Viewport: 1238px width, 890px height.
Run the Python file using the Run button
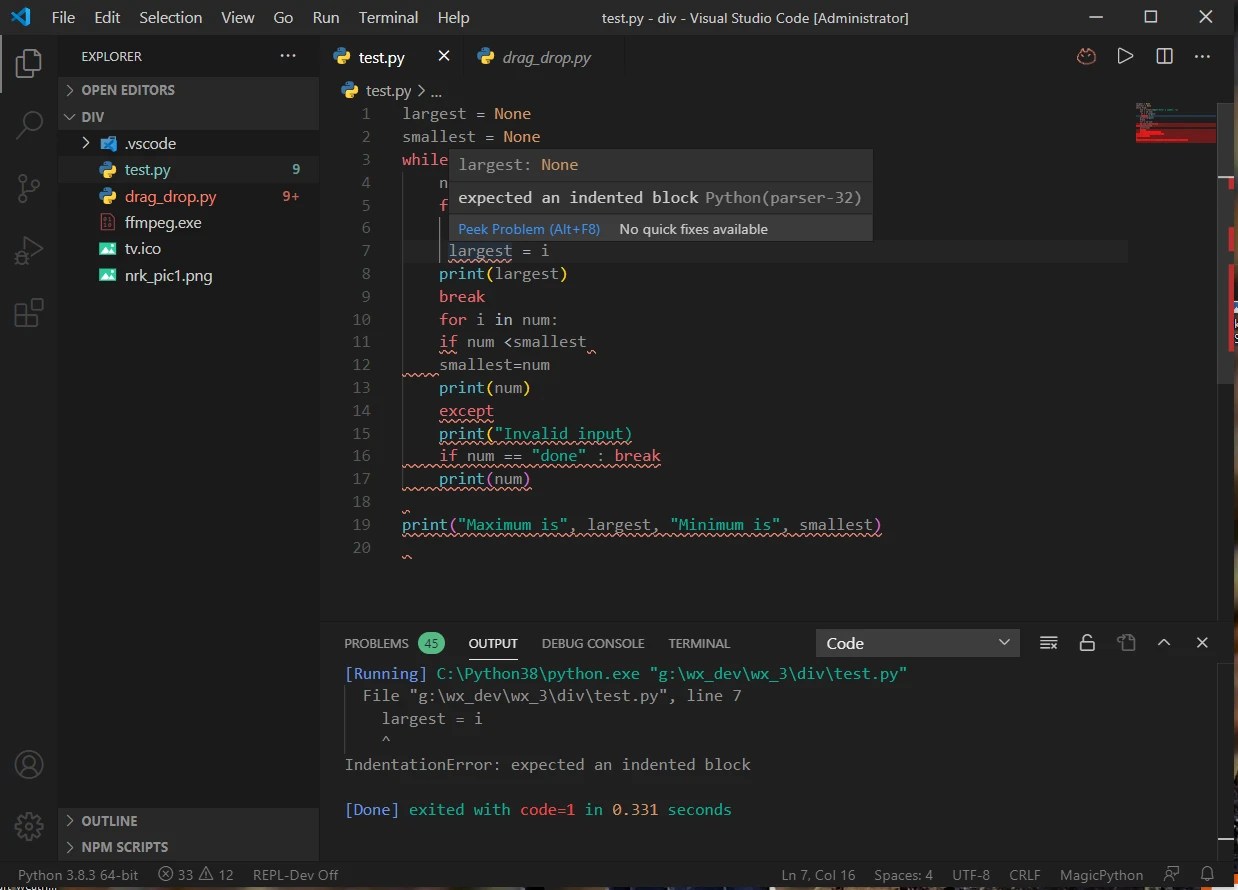click(1125, 56)
